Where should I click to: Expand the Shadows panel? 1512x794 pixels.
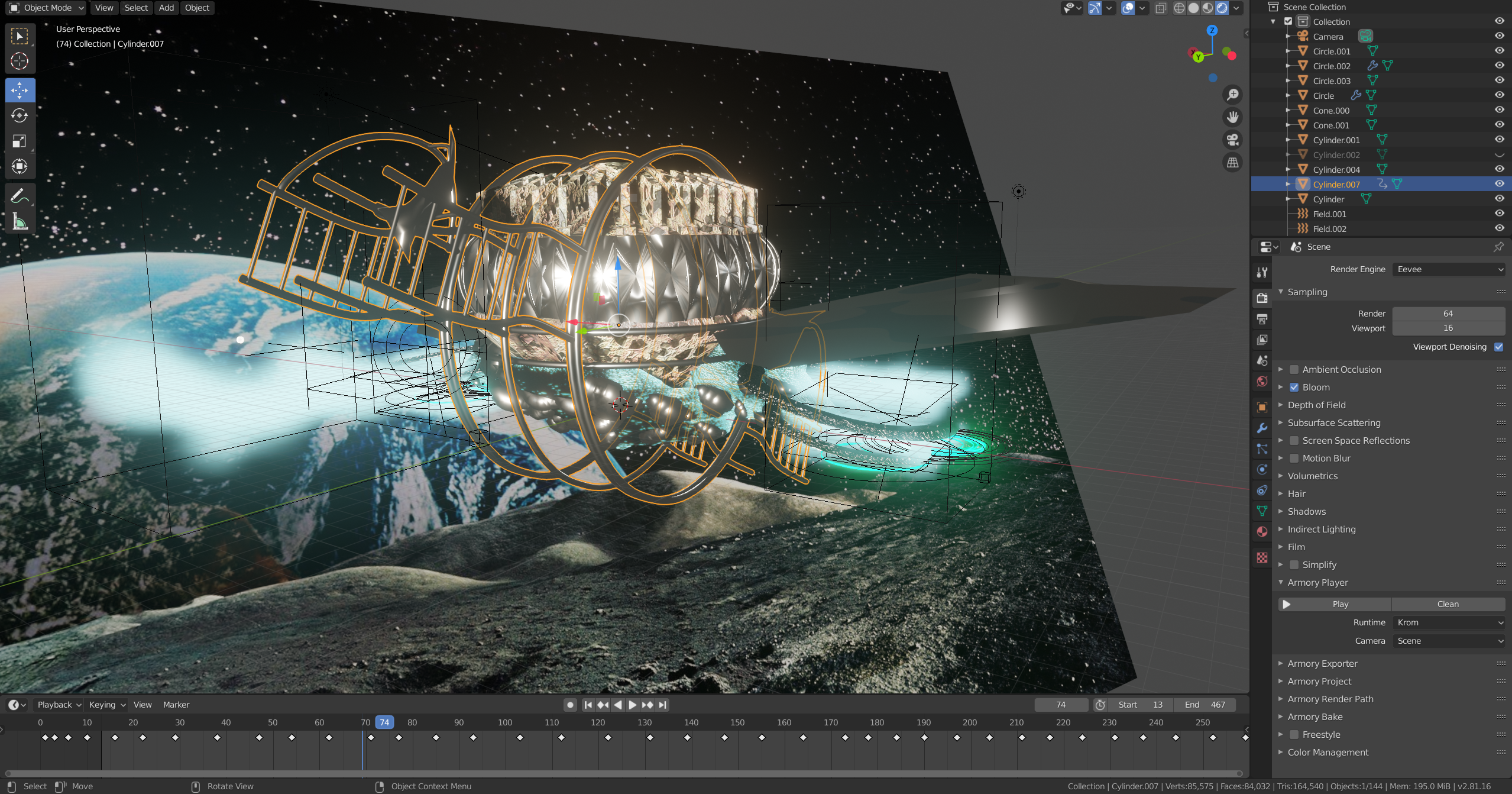click(1306, 511)
